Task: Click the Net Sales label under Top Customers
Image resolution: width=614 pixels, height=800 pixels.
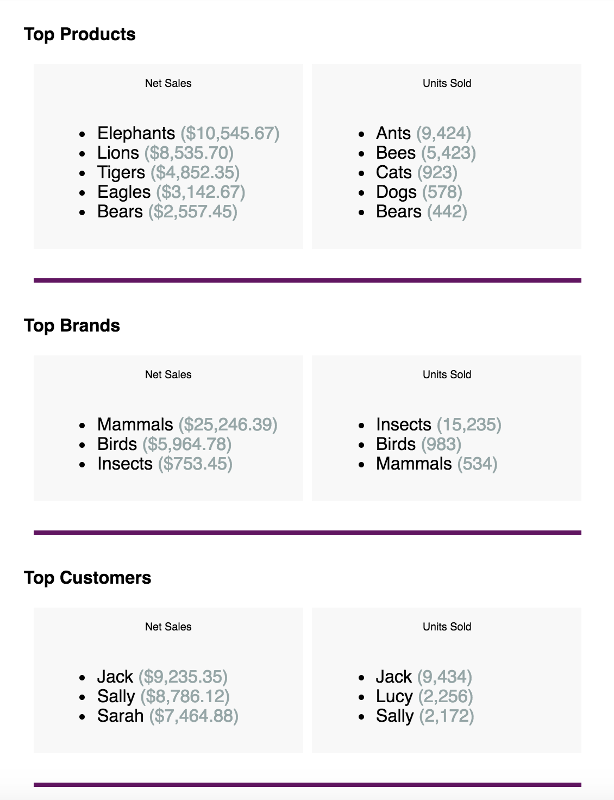Action: coord(168,627)
